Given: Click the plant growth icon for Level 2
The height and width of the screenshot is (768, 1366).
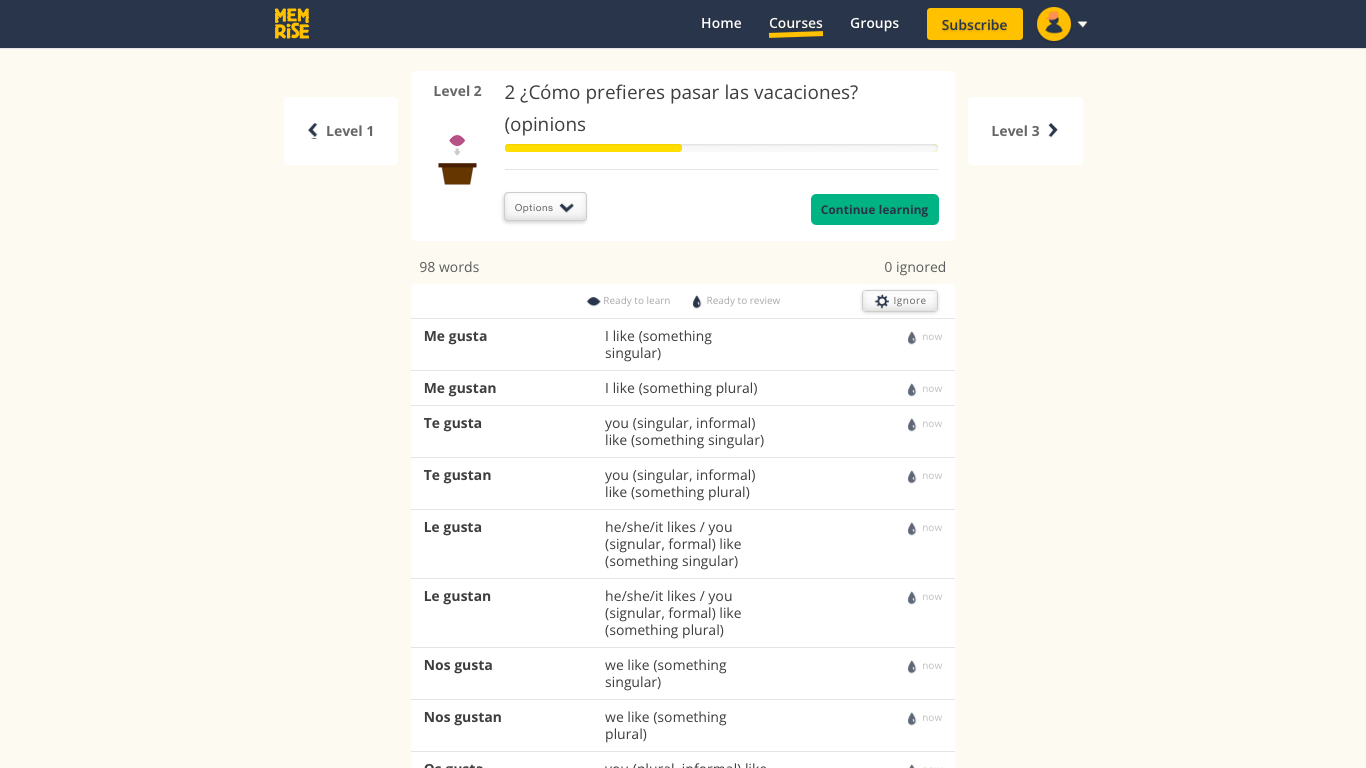Looking at the screenshot, I should pos(457,157).
